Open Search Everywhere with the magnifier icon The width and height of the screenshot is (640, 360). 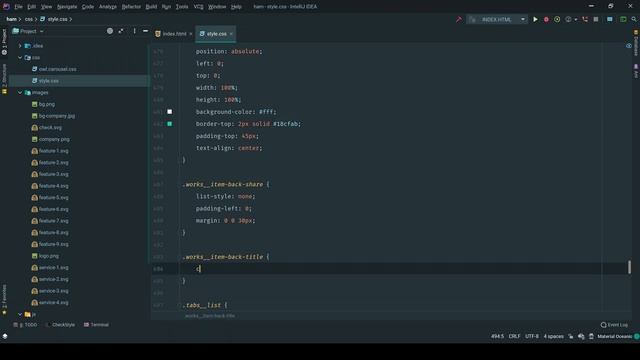(x=634, y=19)
